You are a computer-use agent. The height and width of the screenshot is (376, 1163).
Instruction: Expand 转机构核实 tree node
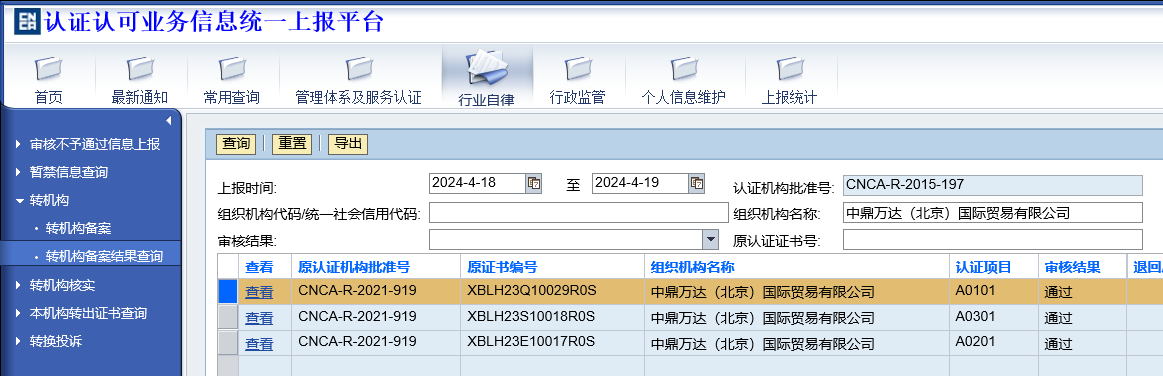pyautogui.click(x=18, y=286)
